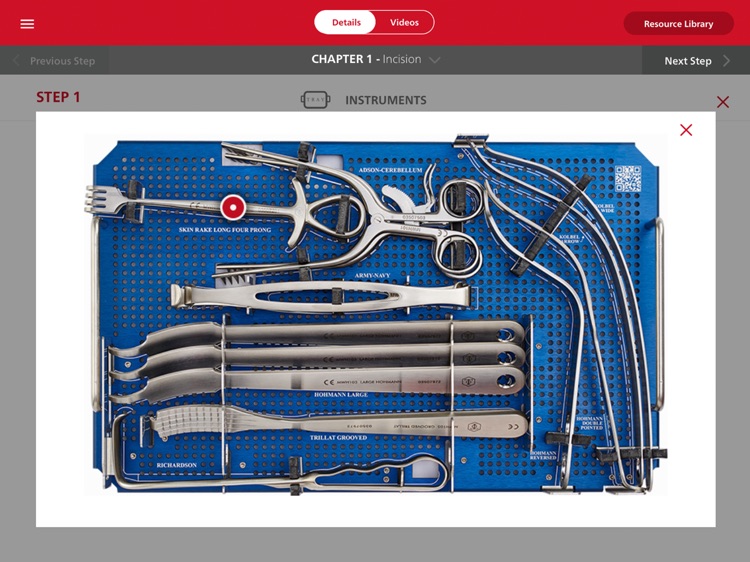Click the TRILLAT GROOVED label
Screen dimensions: 750x562
tap(338, 438)
